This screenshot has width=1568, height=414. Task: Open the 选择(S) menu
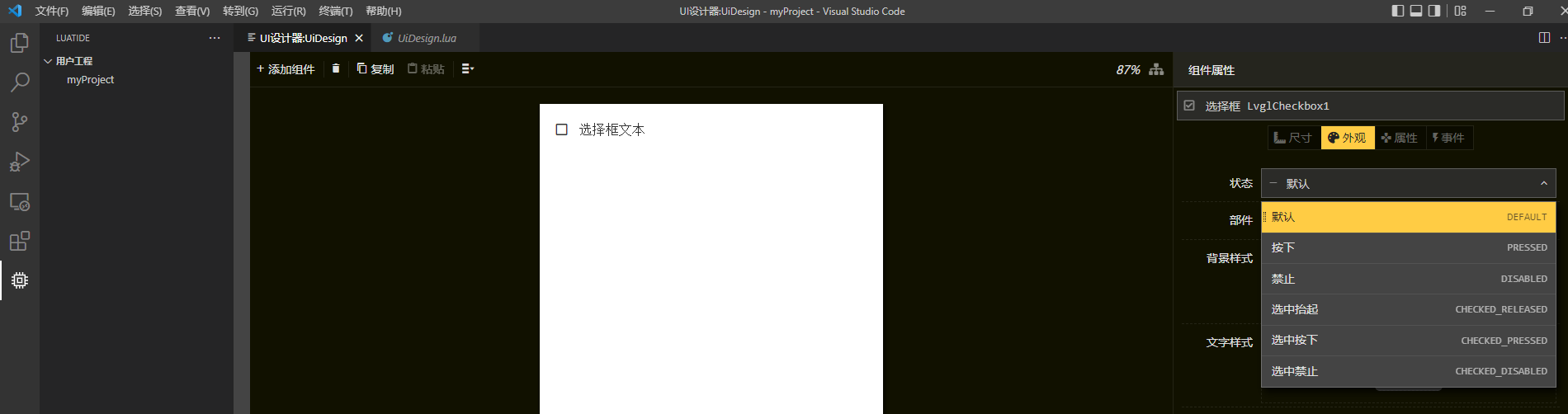145,11
